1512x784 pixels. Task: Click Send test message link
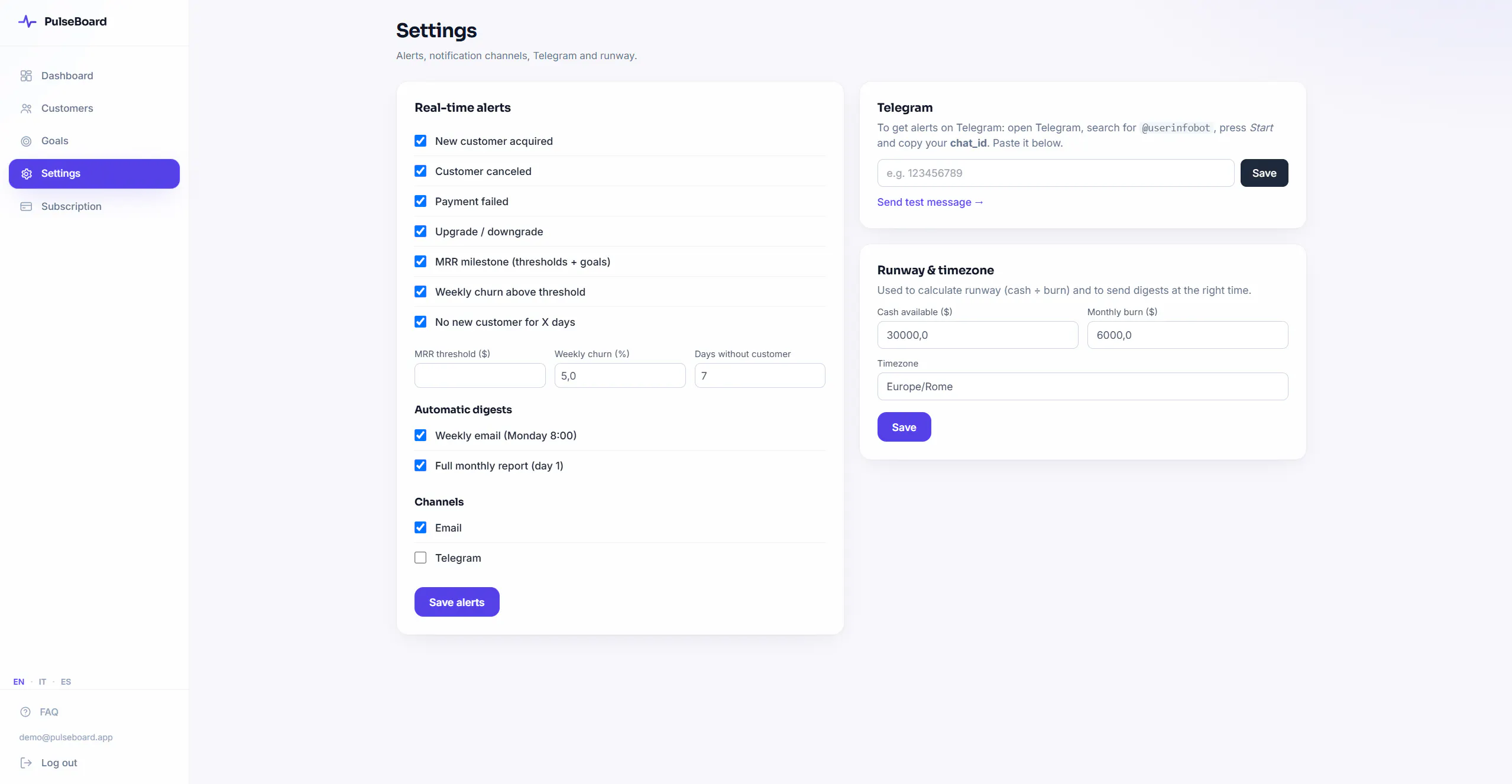coord(930,202)
